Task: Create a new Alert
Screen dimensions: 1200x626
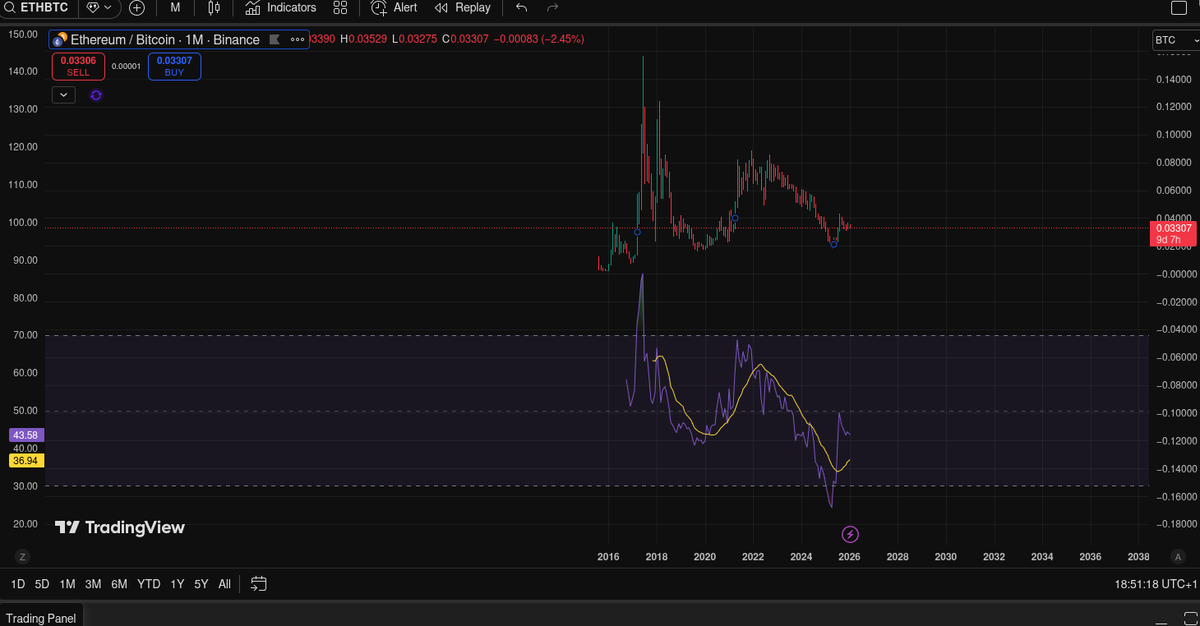Action: coord(394,8)
